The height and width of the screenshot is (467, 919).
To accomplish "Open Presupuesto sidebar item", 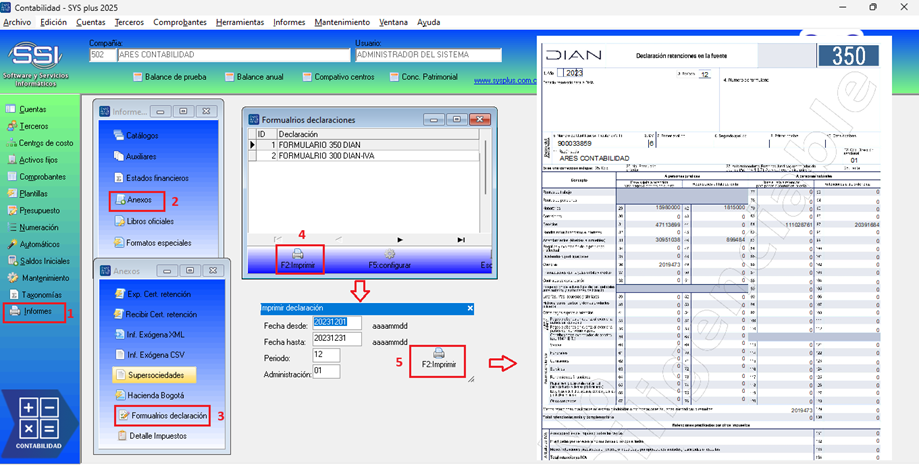I will (x=32, y=210).
